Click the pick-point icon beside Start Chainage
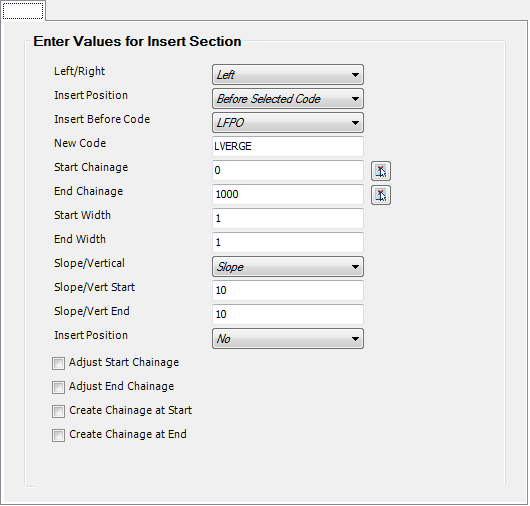This screenshot has height=506, width=530. point(381,171)
